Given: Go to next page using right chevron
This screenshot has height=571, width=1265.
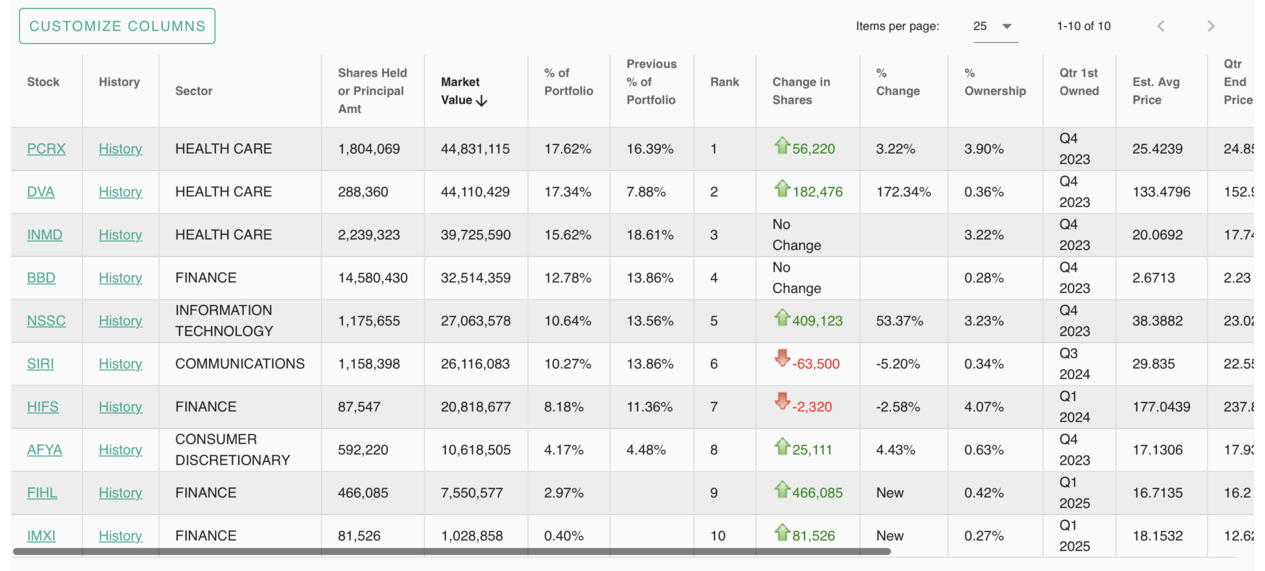Looking at the screenshot, I should click(x=1210, y=26).
